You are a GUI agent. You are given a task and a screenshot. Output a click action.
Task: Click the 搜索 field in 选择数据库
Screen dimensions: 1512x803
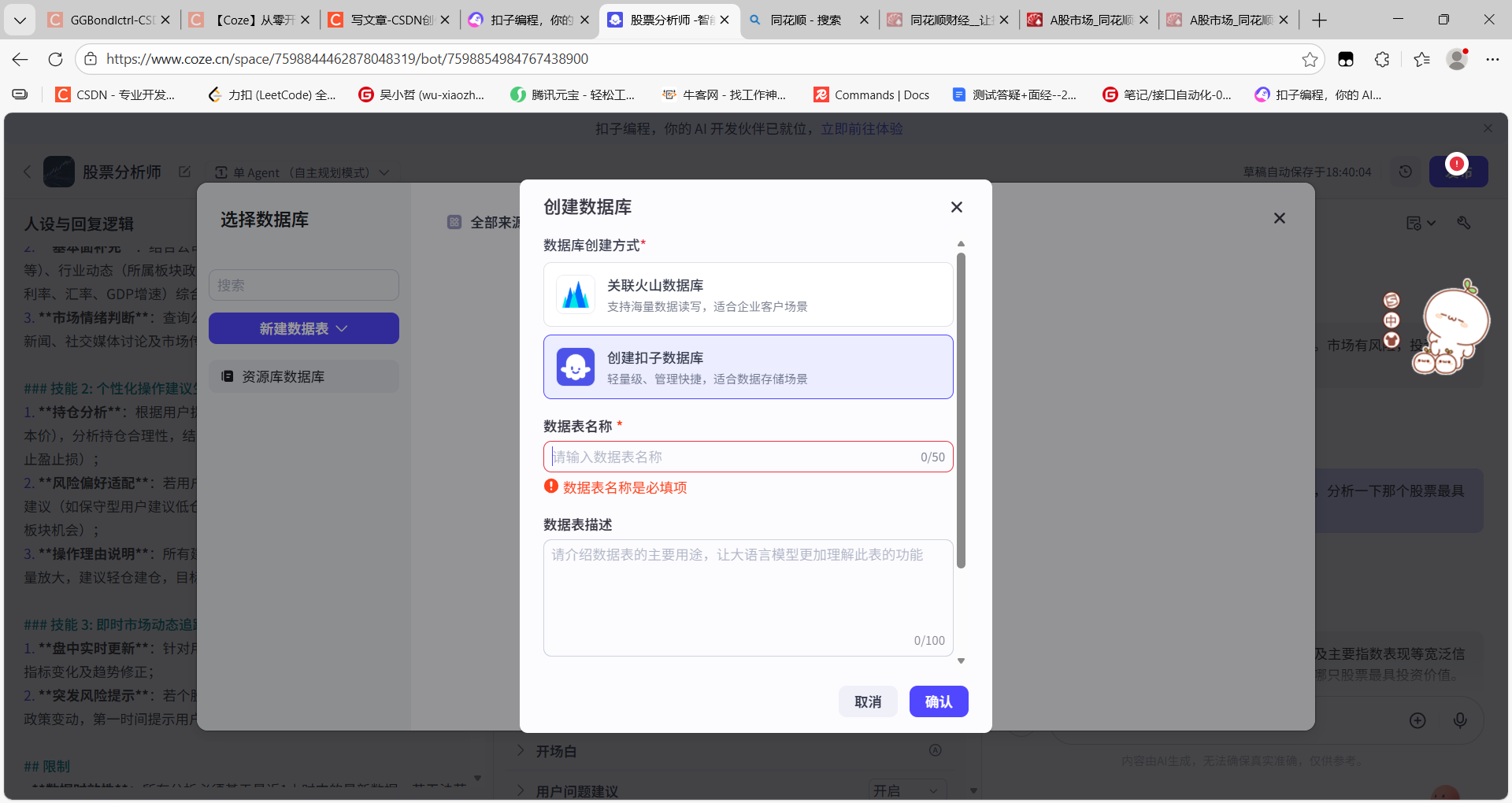pyautogui.click(x=304, y=285)
